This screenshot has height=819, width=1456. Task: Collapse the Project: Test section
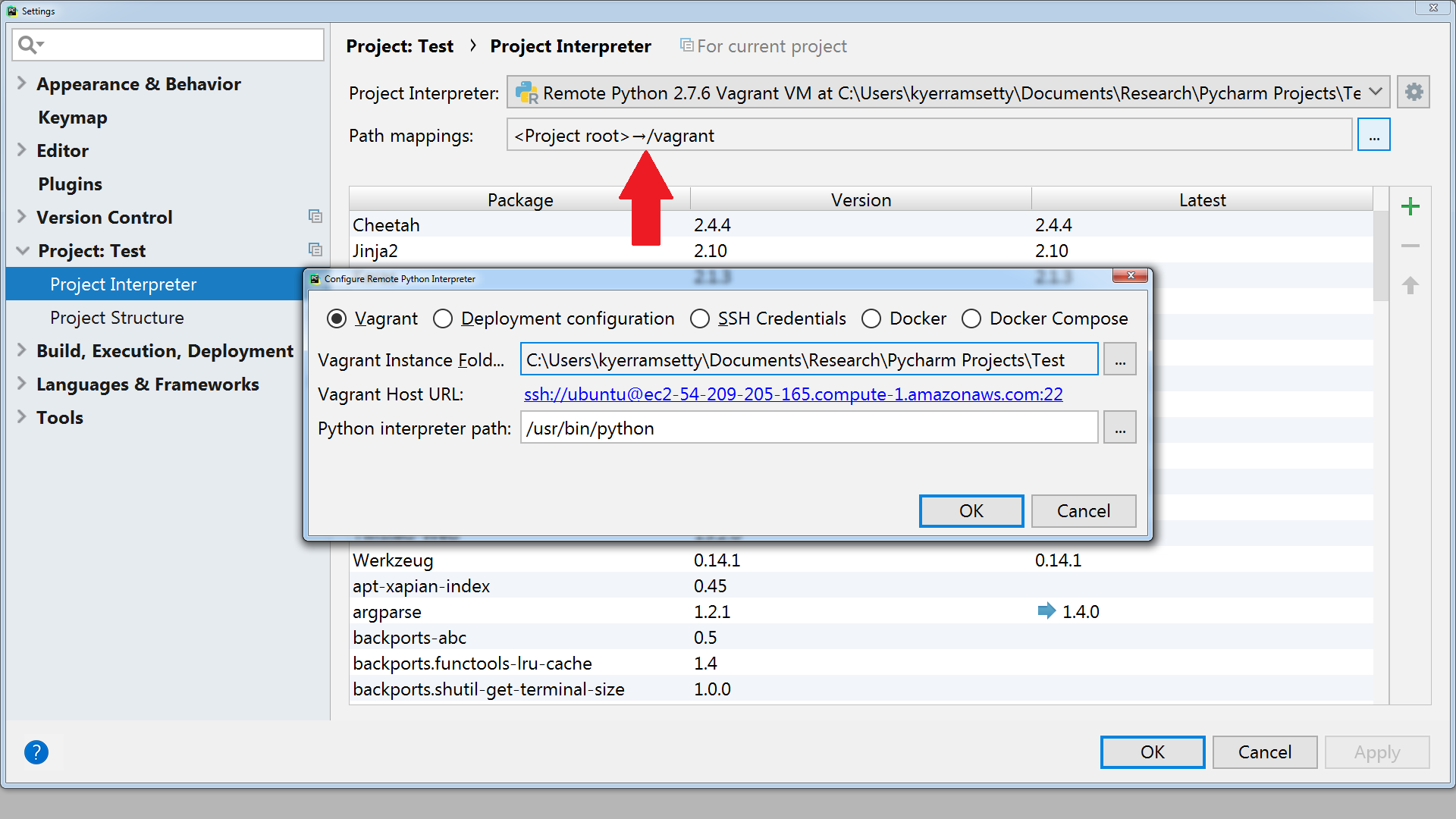click(23, 250)
